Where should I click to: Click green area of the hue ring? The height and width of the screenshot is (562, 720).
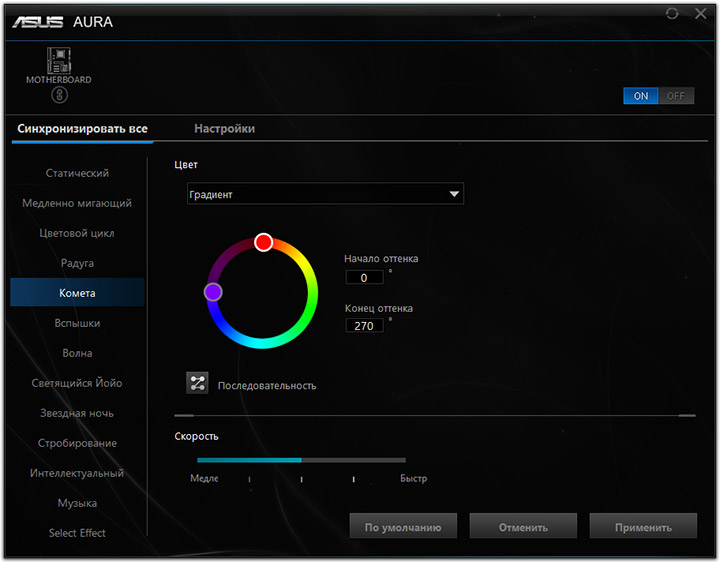[313, 296]
